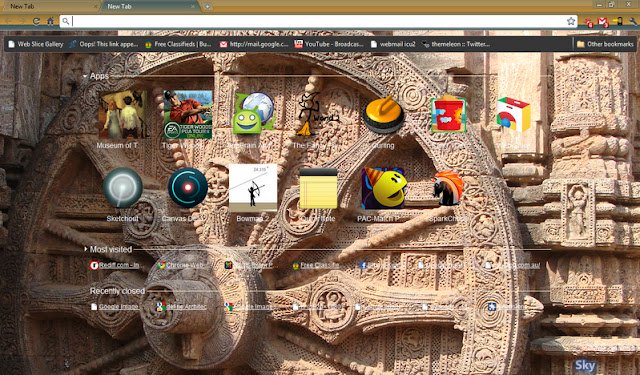The width and height of the screenshot is (640, 375).
Task: Open the Web Slice Gallery bookmark
Action: (36, 44)
